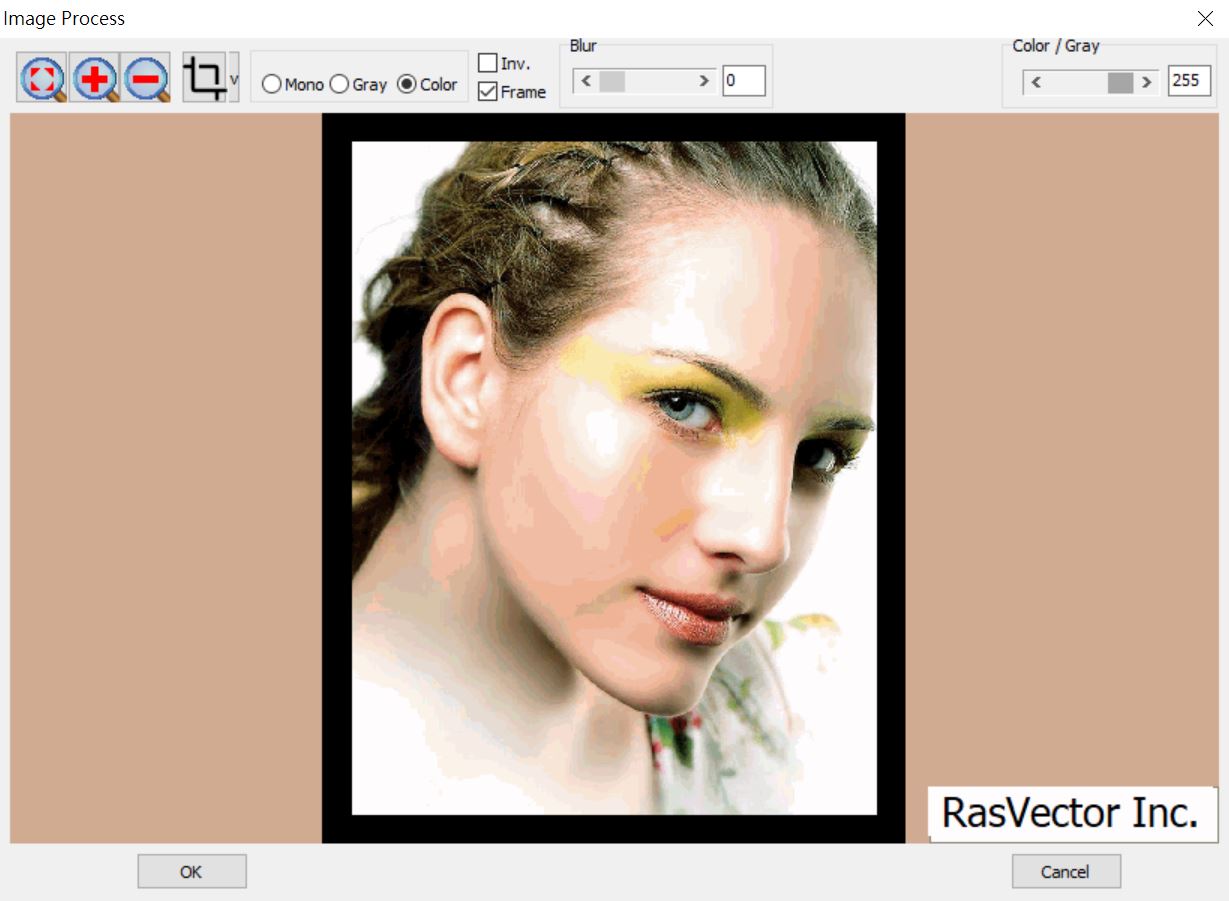Click the Blur slider thumb
Viewport: 1229px width, 901px height.
612,81
